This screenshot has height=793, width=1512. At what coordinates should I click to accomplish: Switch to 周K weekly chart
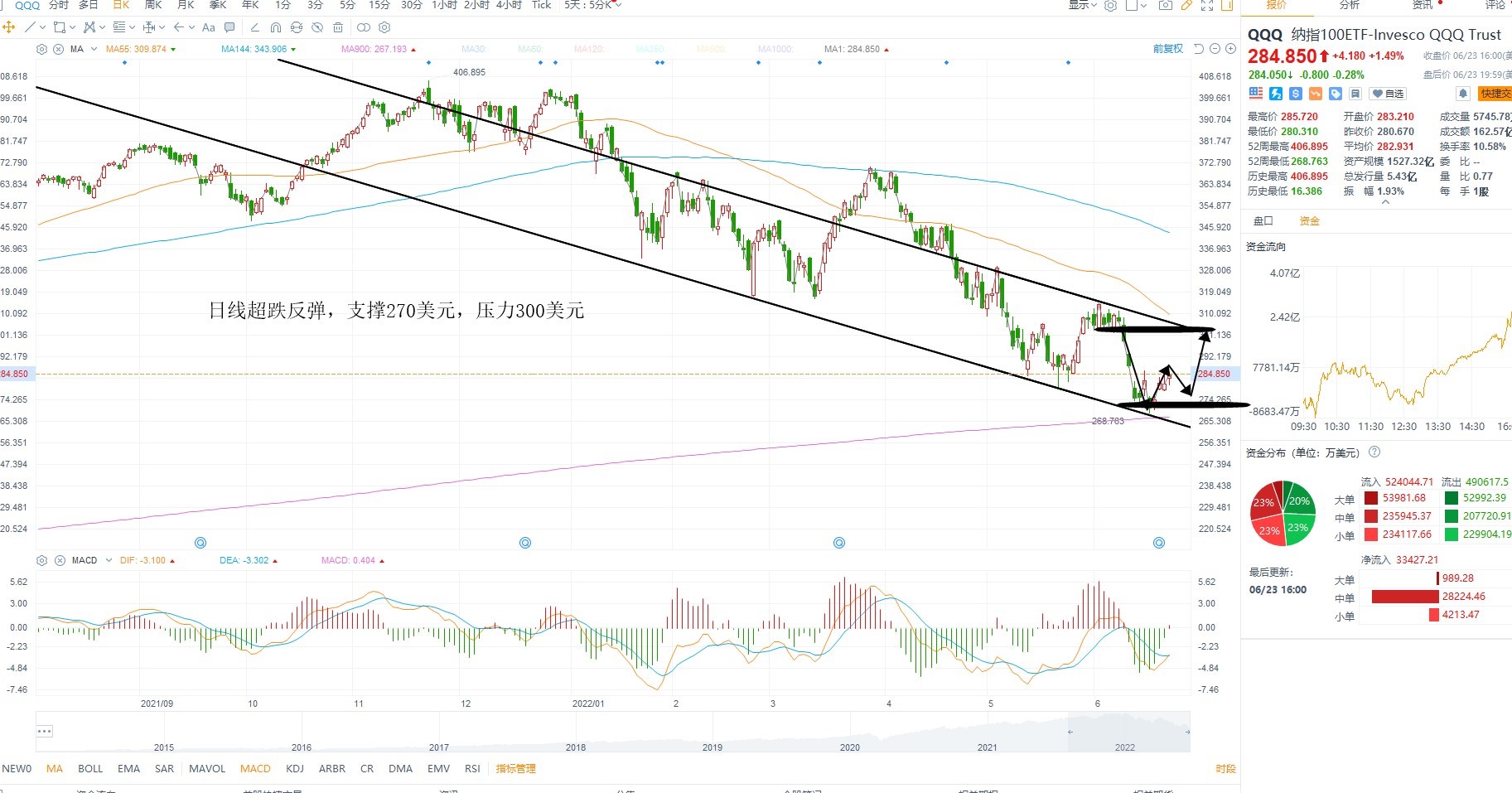(153, 5)
